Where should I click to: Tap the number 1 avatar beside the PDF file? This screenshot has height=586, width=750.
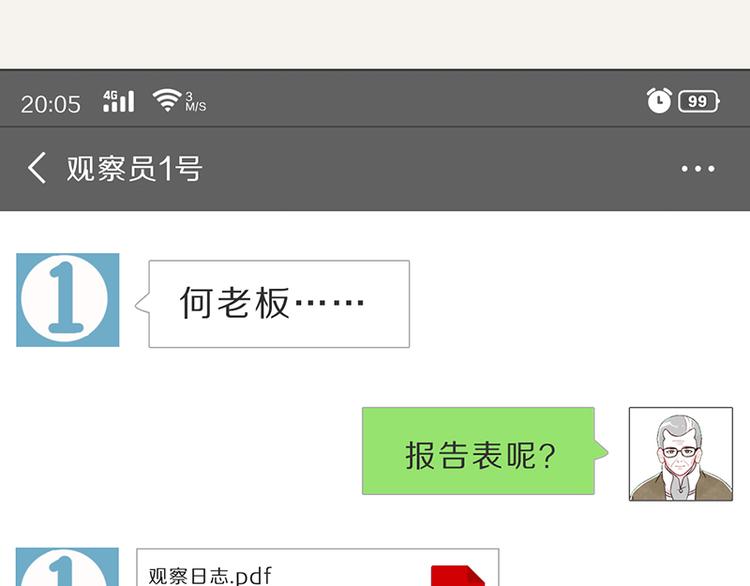click(67, 567)
